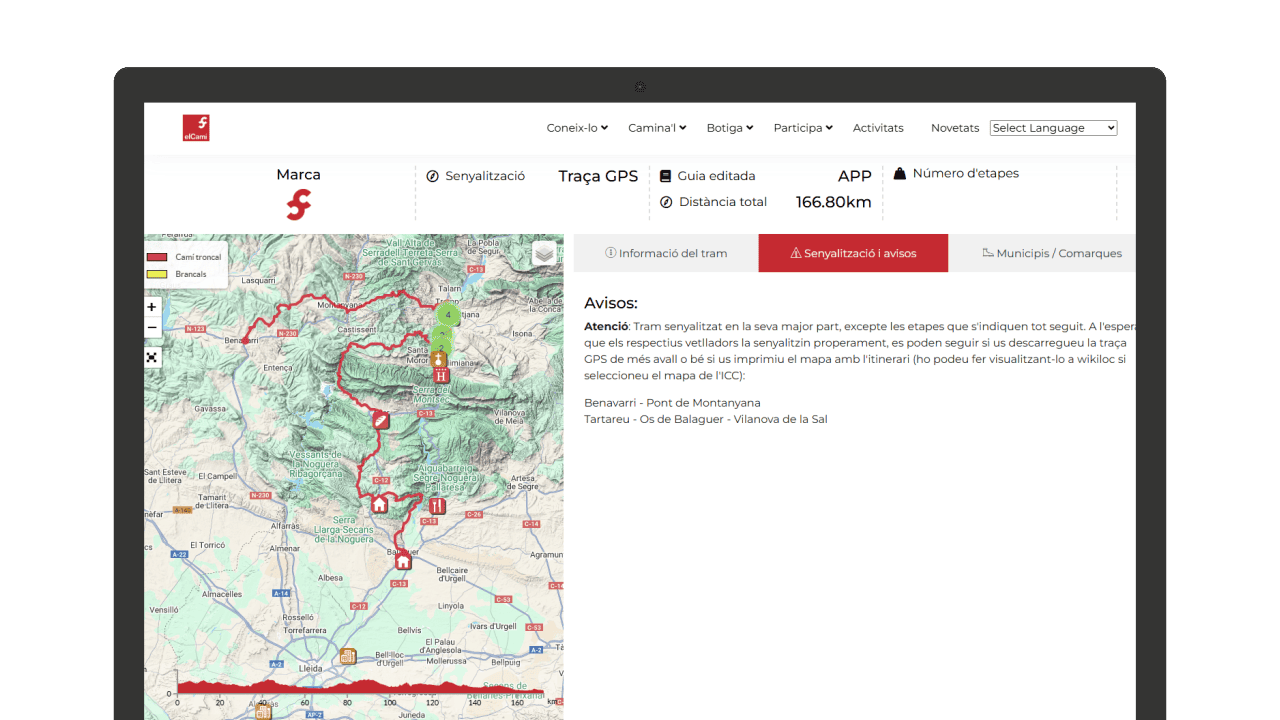
Task: Click the APP value next to Guia editada
Action: (x=855, y=176)
